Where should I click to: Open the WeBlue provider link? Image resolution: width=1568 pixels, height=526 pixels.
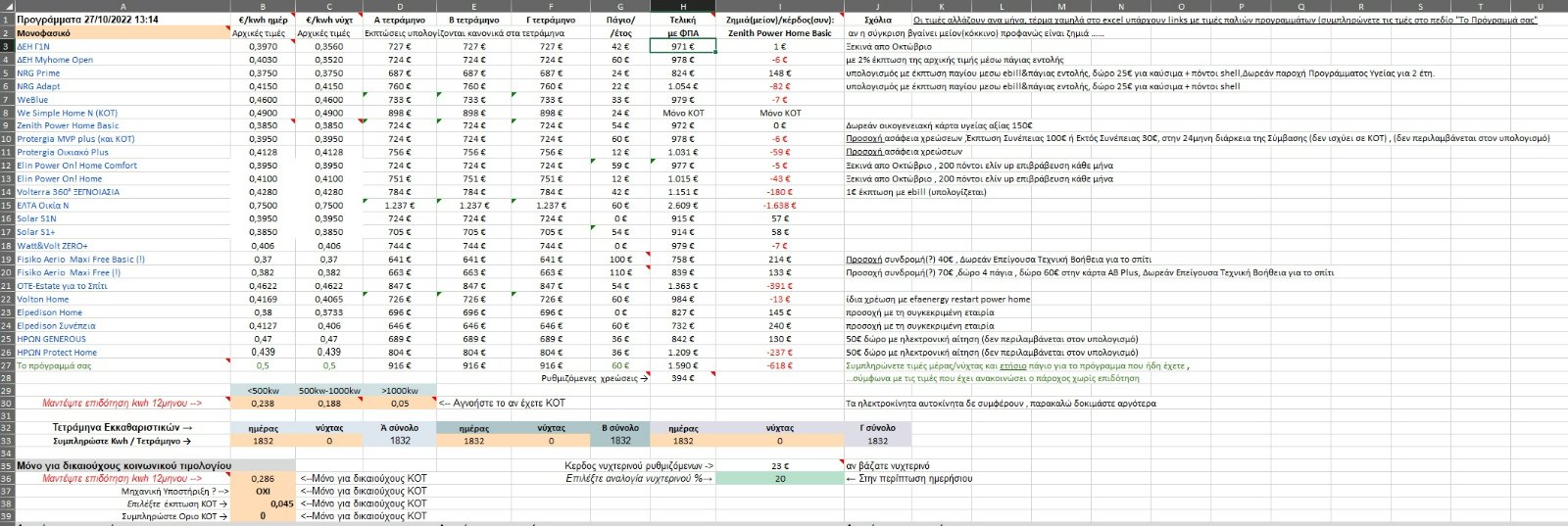click(32, 99)
